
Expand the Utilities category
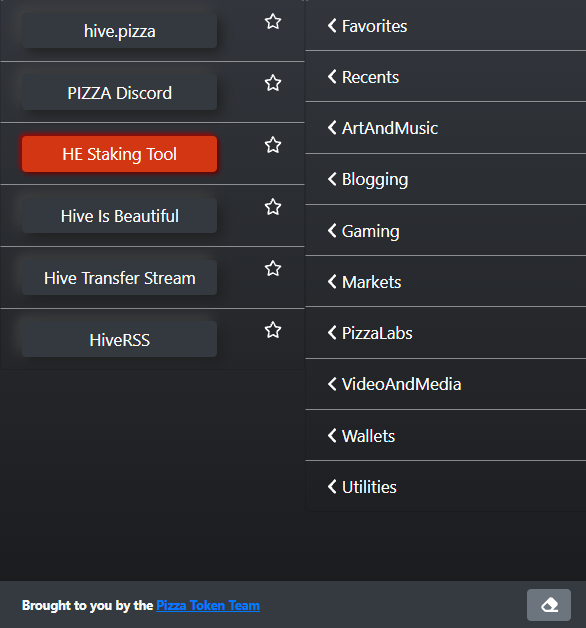pyautogui.click(x=445, y=487)
